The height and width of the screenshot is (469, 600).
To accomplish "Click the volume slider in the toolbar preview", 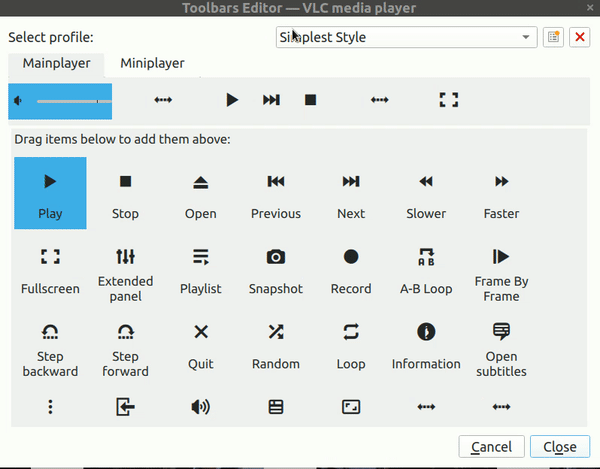I will [74, 101].
